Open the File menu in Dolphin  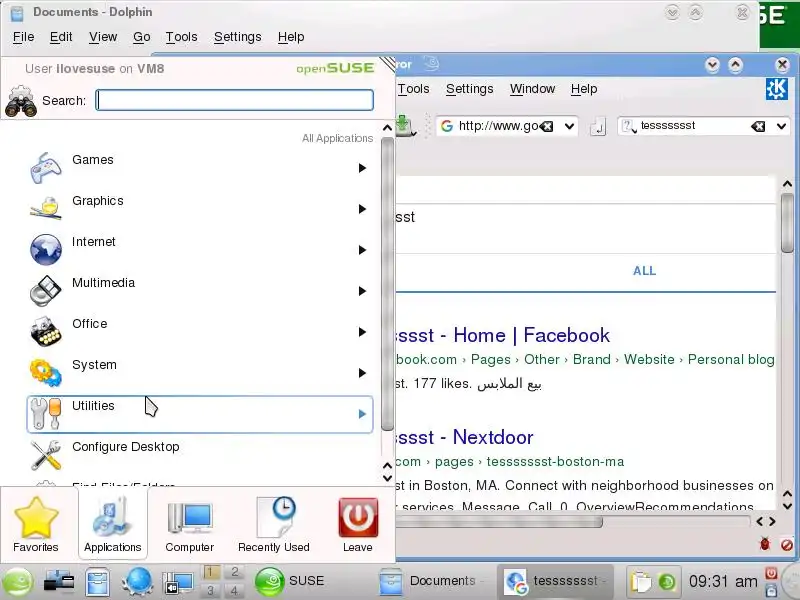(x=23, y=37)
